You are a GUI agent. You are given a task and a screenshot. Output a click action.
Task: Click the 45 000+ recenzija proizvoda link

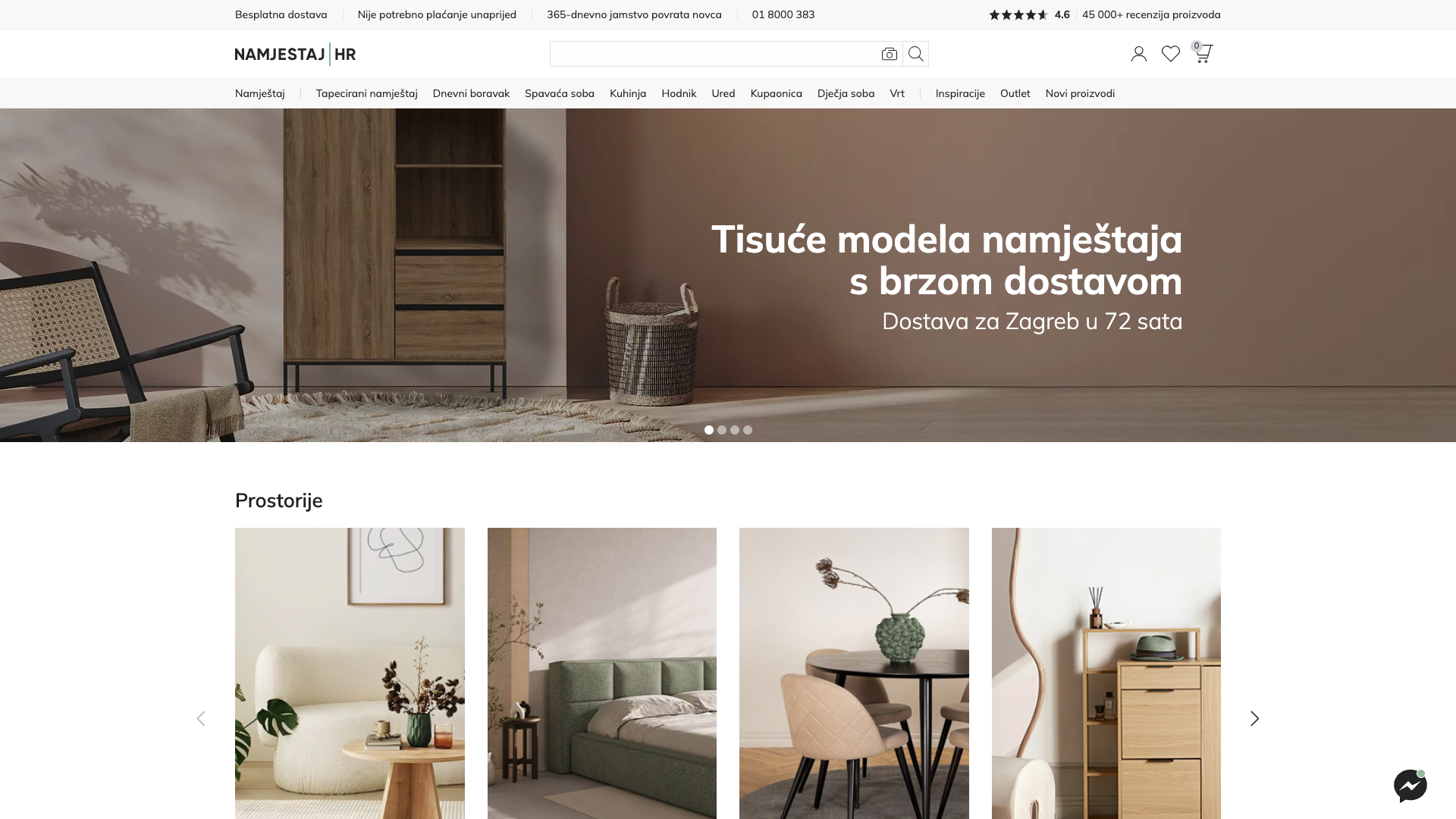[1151, 14]
